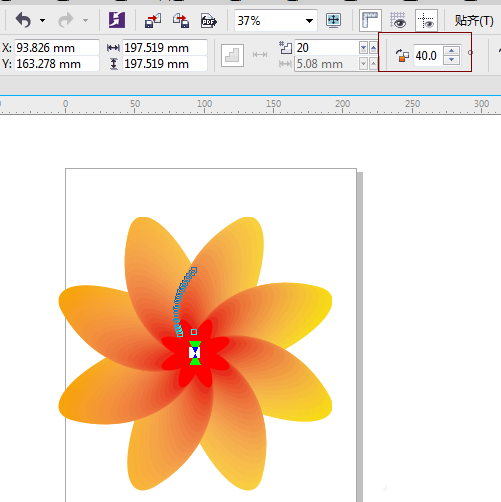This screenshot has width=501, height=502.
Task: Click the blend spacing field 5.08 mm
Action: 327,64
